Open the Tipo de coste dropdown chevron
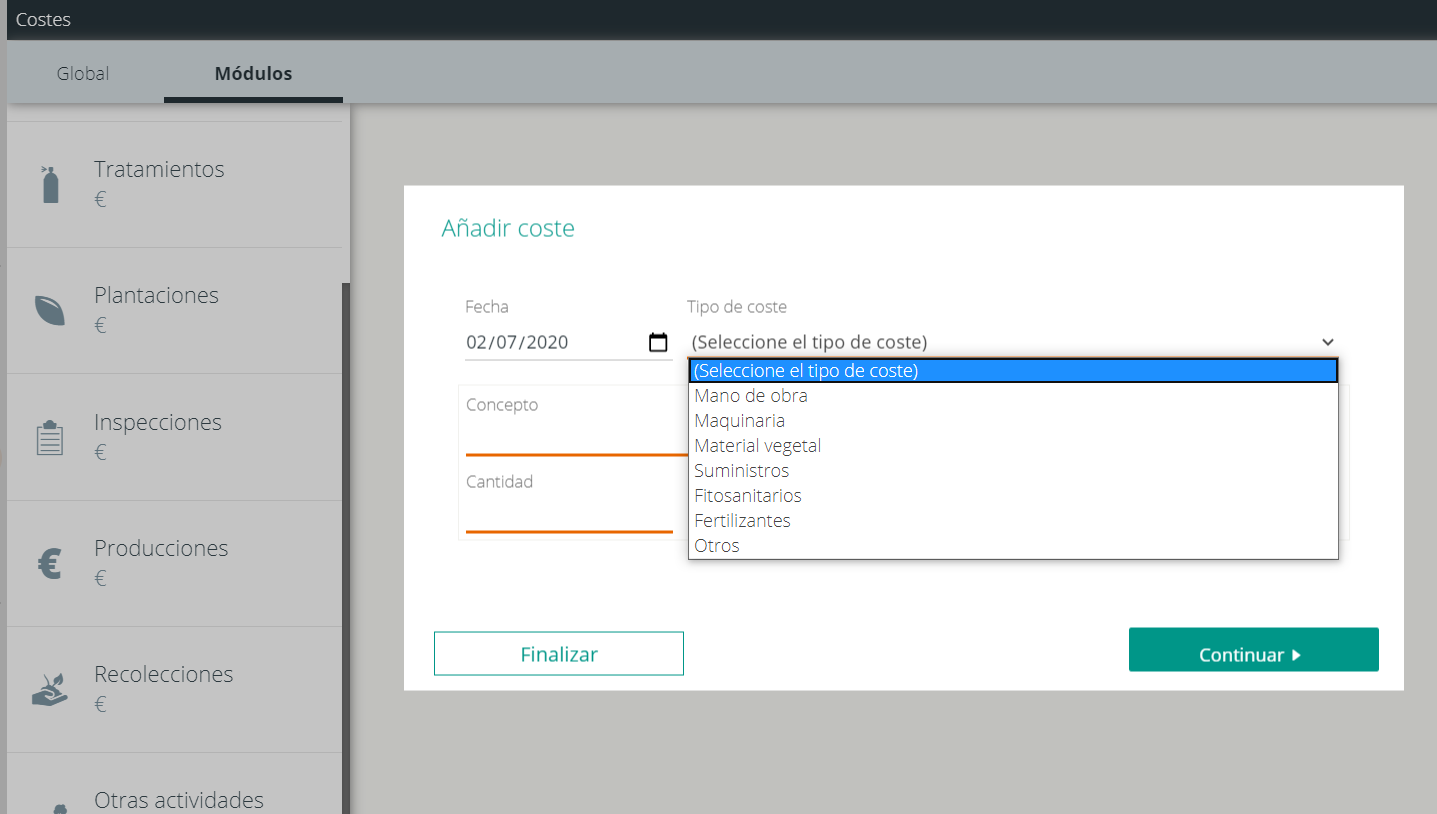 [x=1326, y=341]
